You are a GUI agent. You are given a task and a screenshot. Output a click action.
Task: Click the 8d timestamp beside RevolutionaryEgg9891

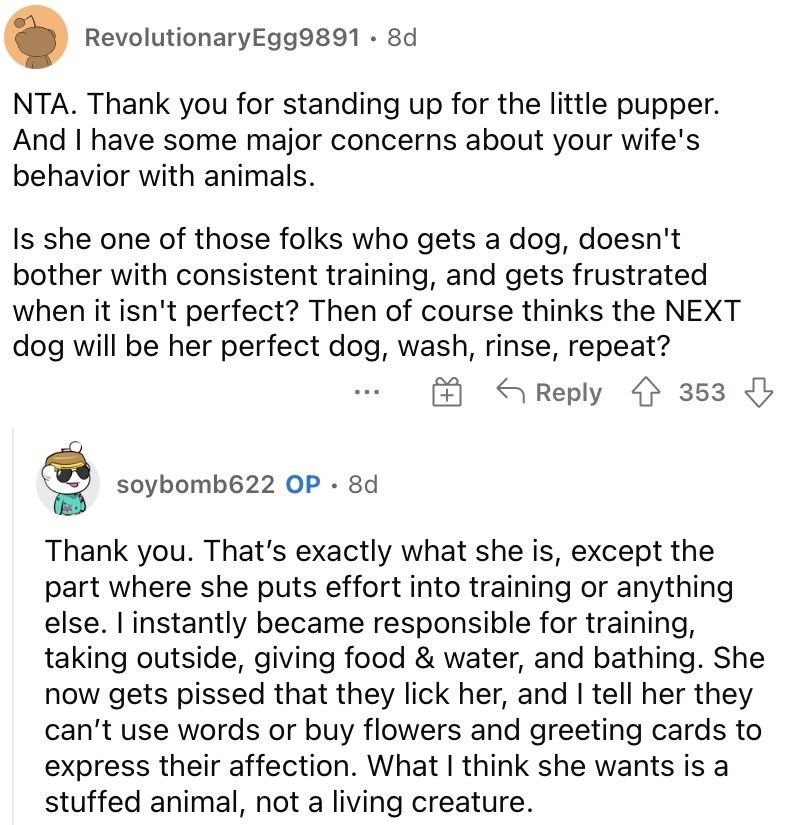(x=401, y=38)
